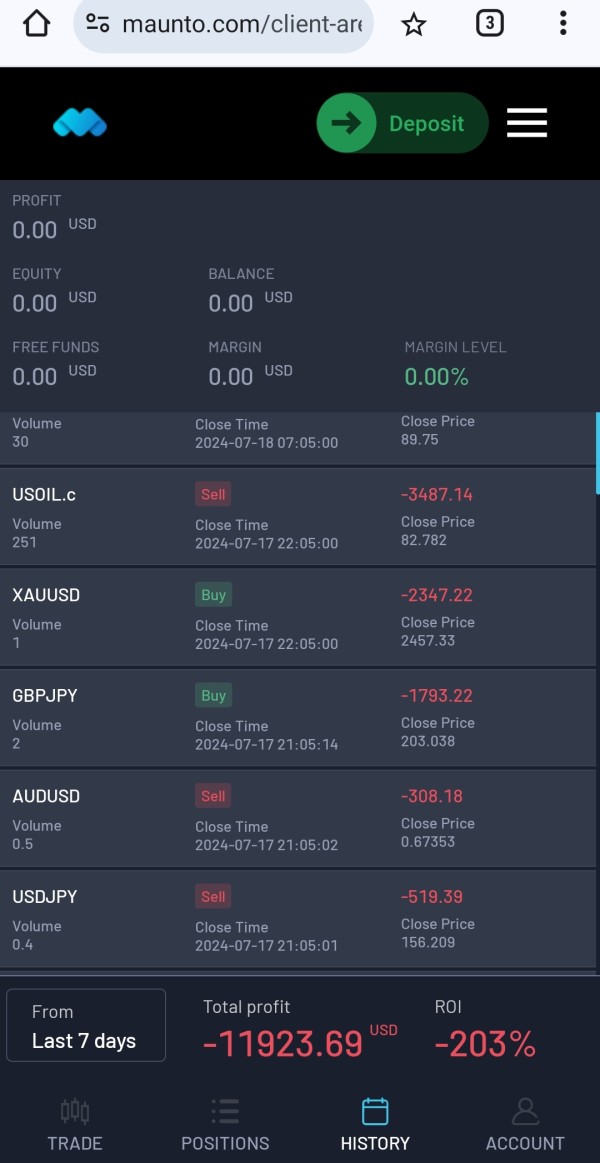This screenshot has width=600, height=1163.
Task: Tap the browser home icon
Action: coord(36,24)
